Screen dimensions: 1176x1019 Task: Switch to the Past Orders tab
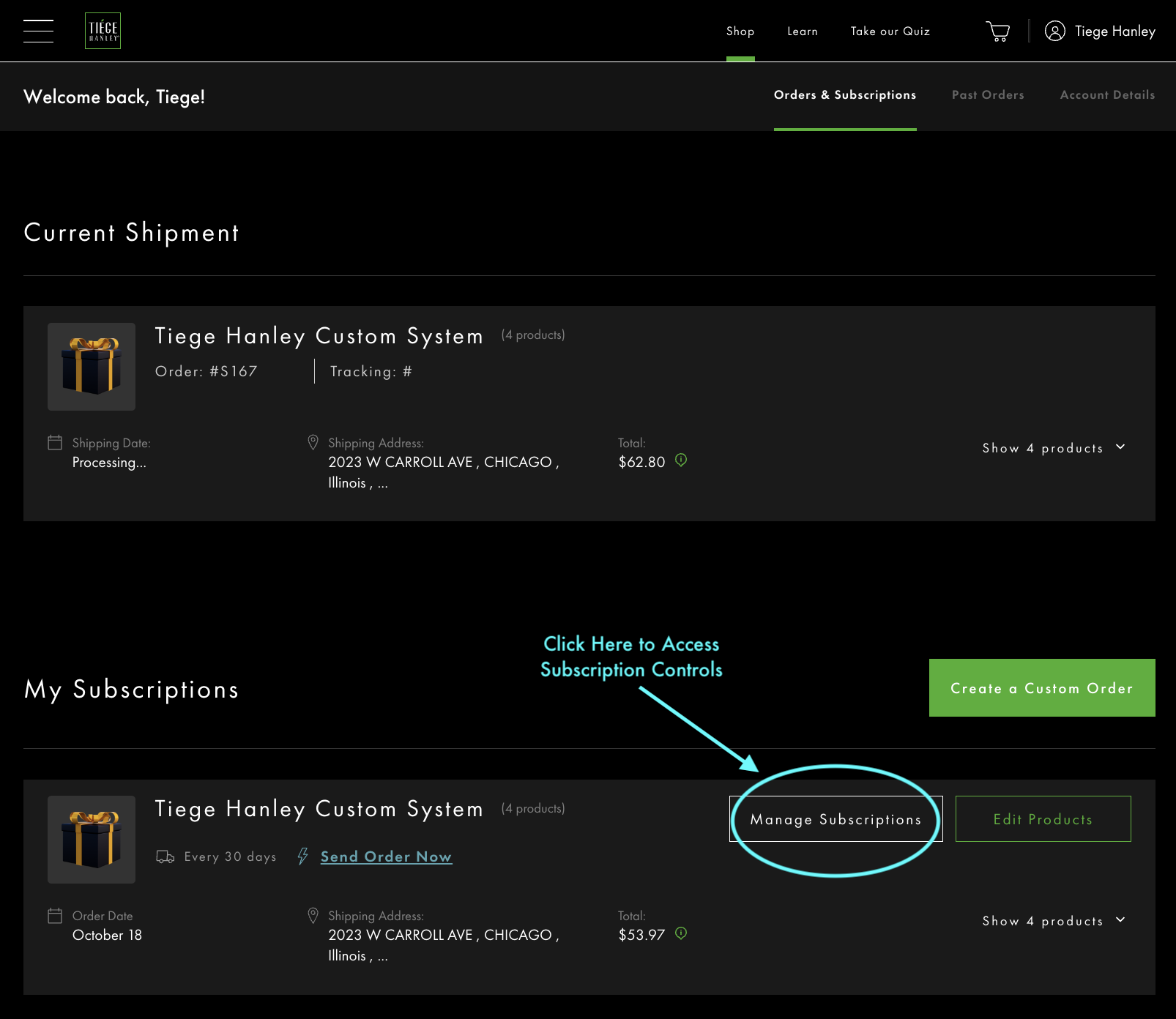click(x=988, y=95)
